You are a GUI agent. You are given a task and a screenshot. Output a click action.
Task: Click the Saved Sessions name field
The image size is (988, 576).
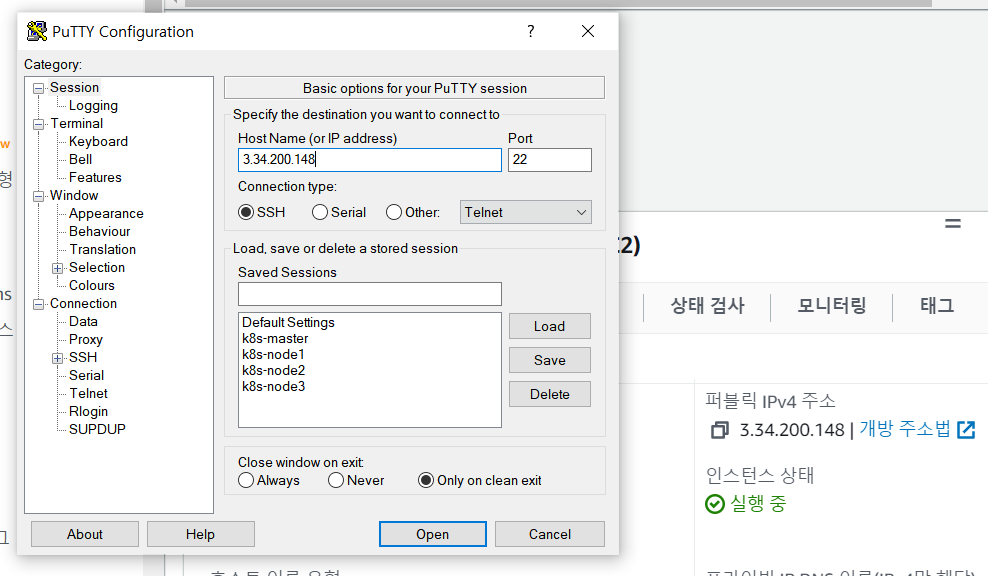tap(370, 294)
